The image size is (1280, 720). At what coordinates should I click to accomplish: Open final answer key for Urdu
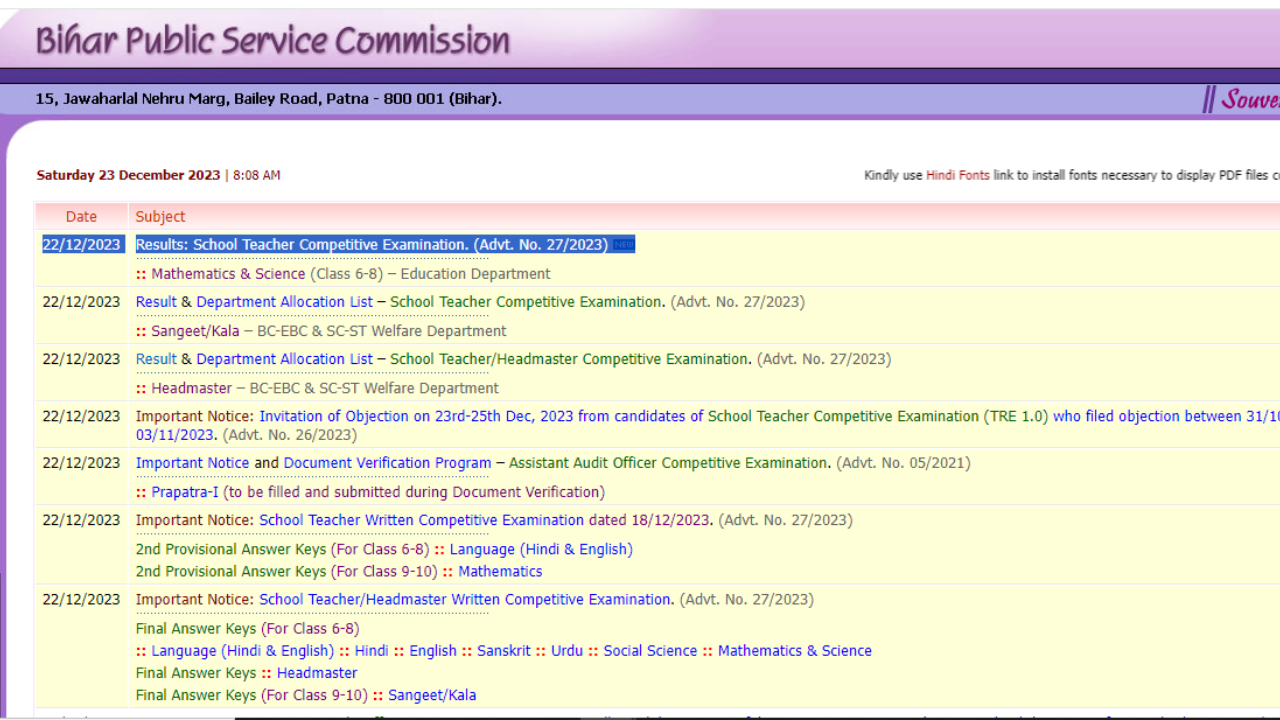[567, 650]
